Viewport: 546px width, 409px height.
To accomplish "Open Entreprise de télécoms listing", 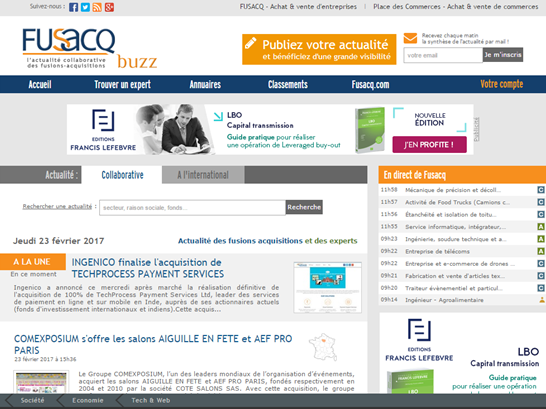I will click(437, 251).
